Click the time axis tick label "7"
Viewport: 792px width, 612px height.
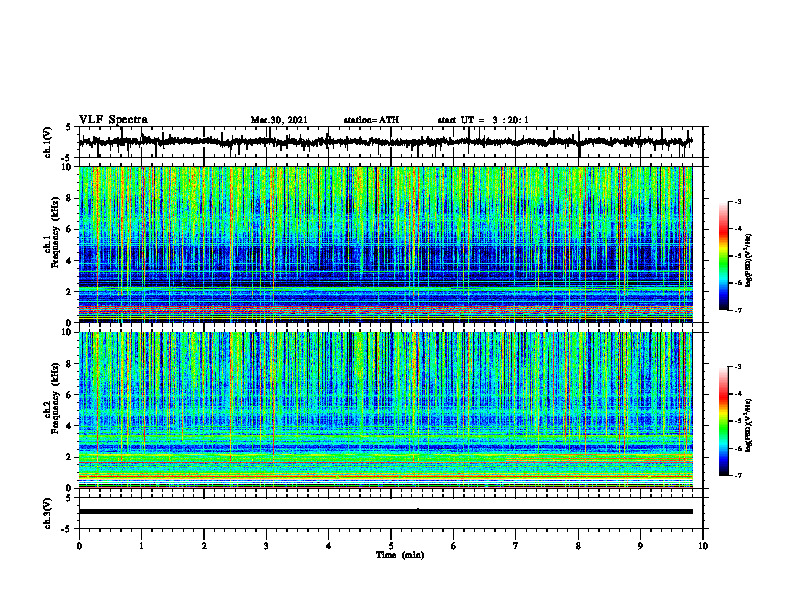(516, 546)
